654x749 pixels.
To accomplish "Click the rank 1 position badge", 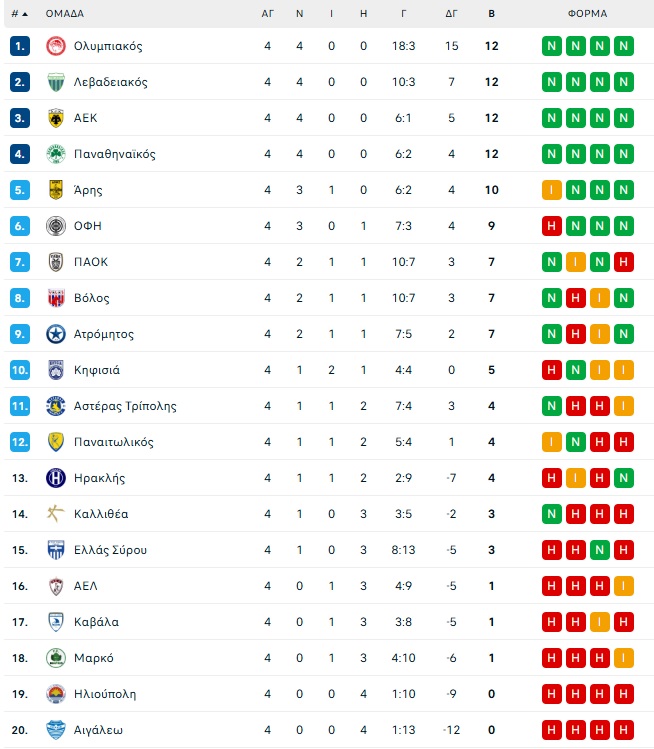I will tap(21, 46).
